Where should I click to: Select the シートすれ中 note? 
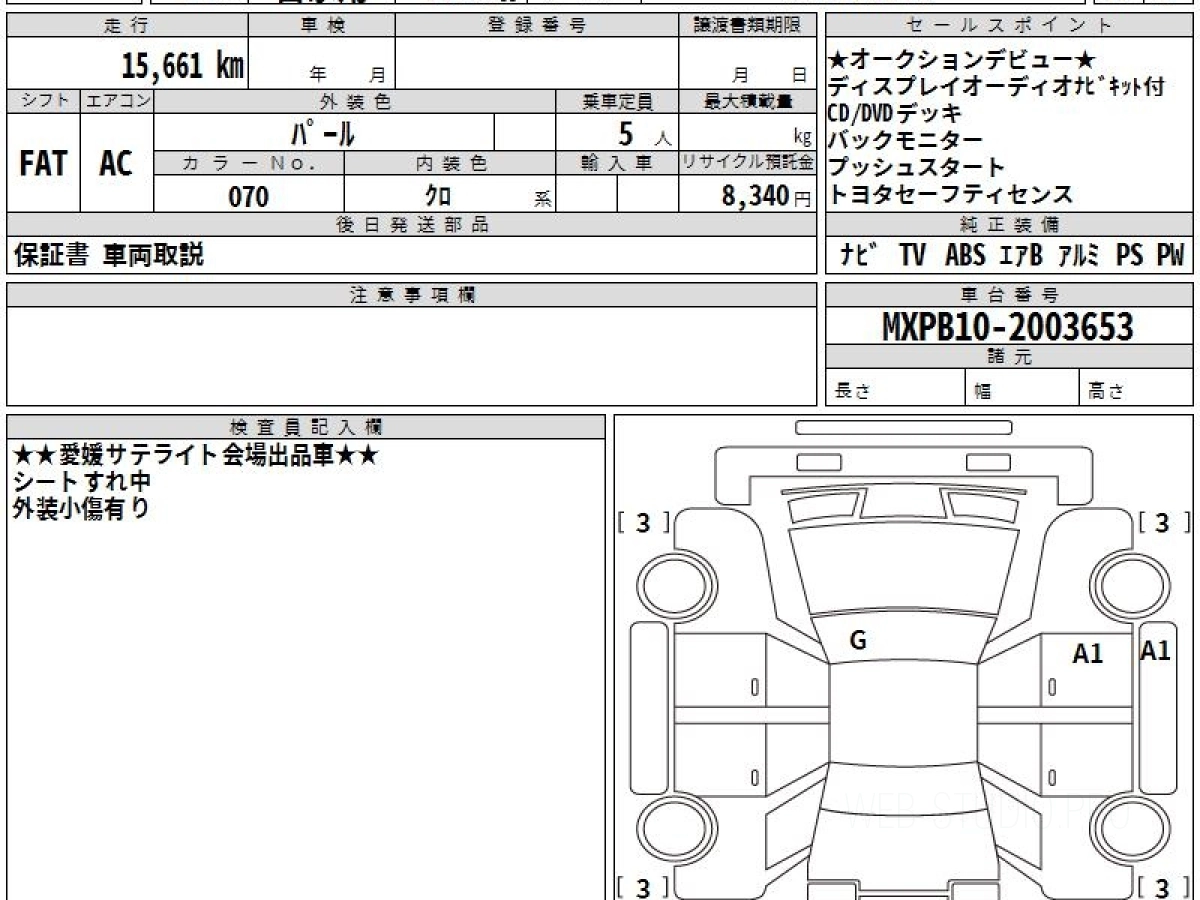(x=80, y=481)
